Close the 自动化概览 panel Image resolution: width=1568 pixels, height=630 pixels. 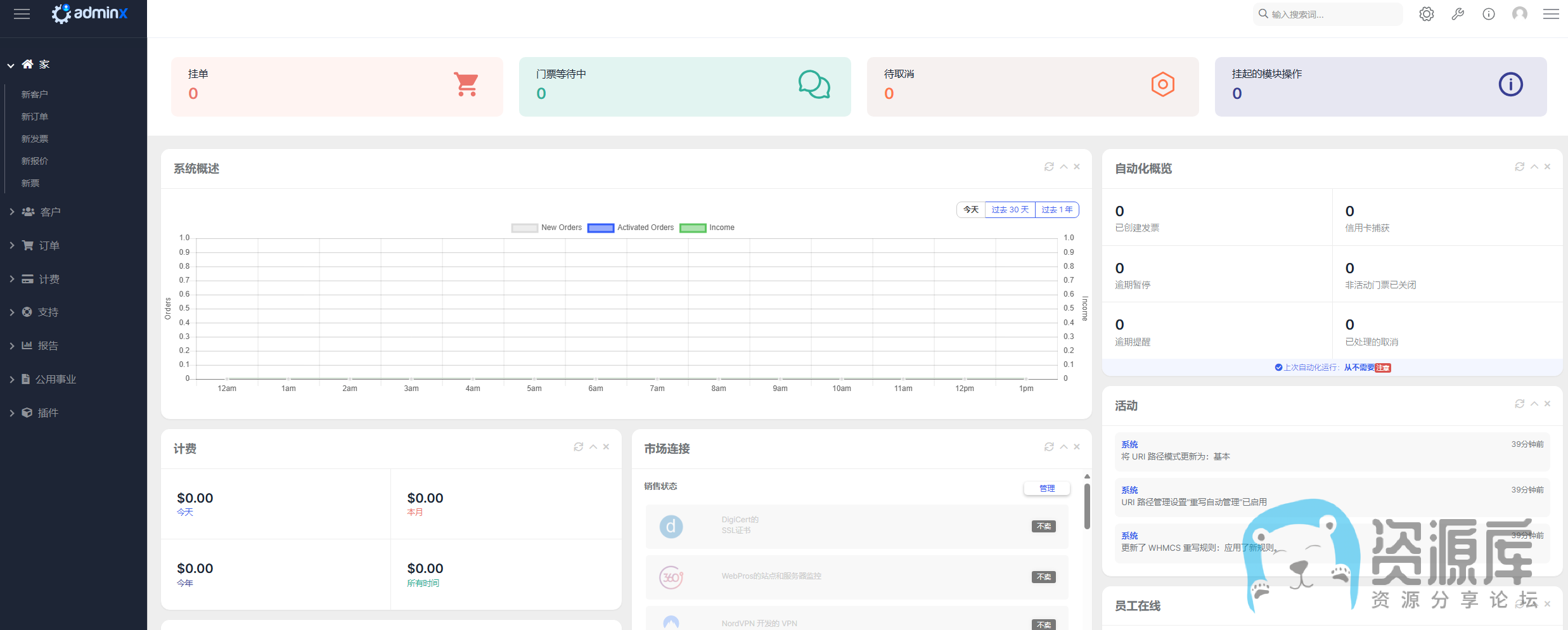pyautogui.click(x=1547, y=167)
